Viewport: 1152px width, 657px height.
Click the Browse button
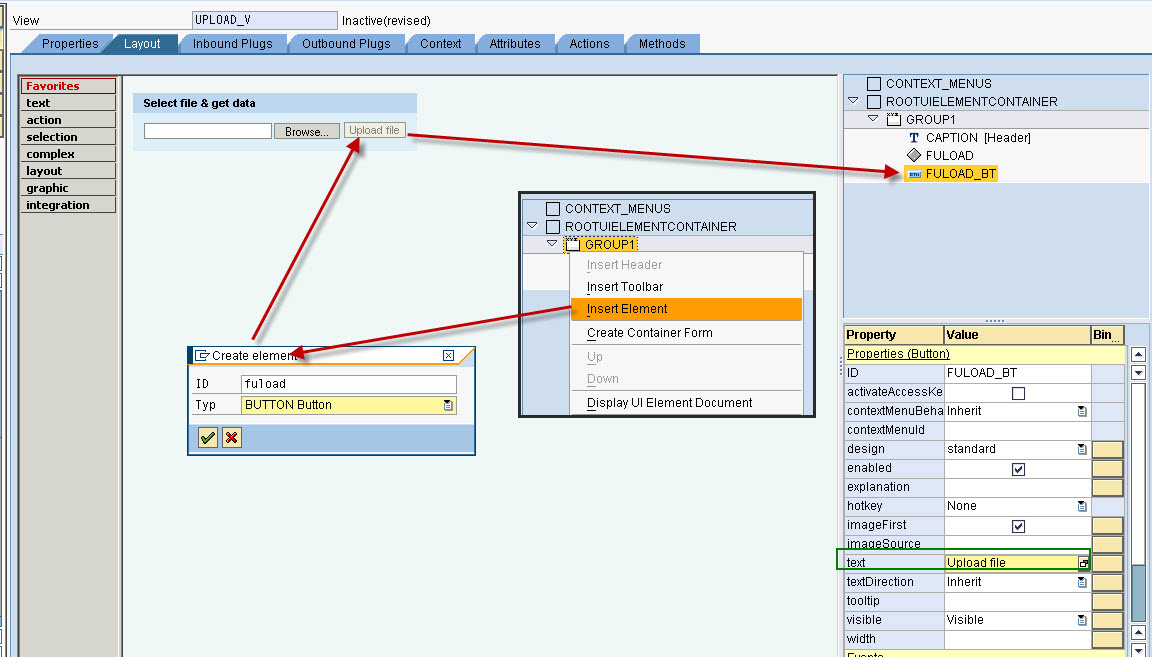(x=306, y=130)
